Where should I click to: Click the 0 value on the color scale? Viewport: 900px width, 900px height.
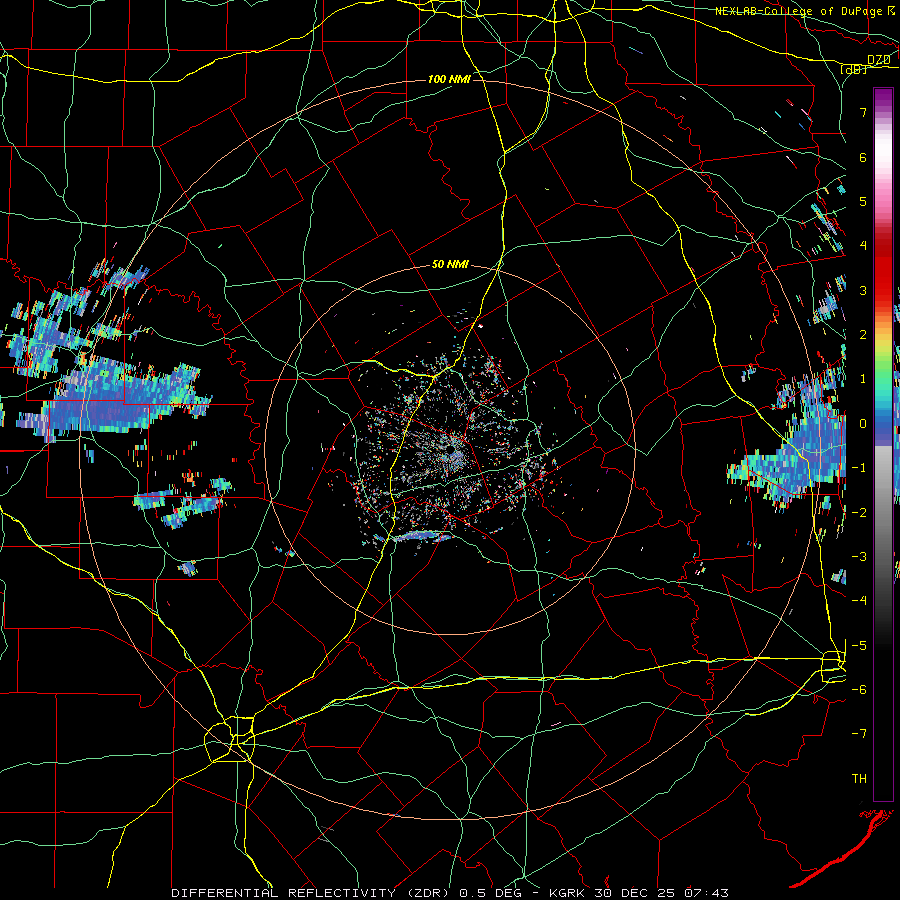(x=863, y=424)
